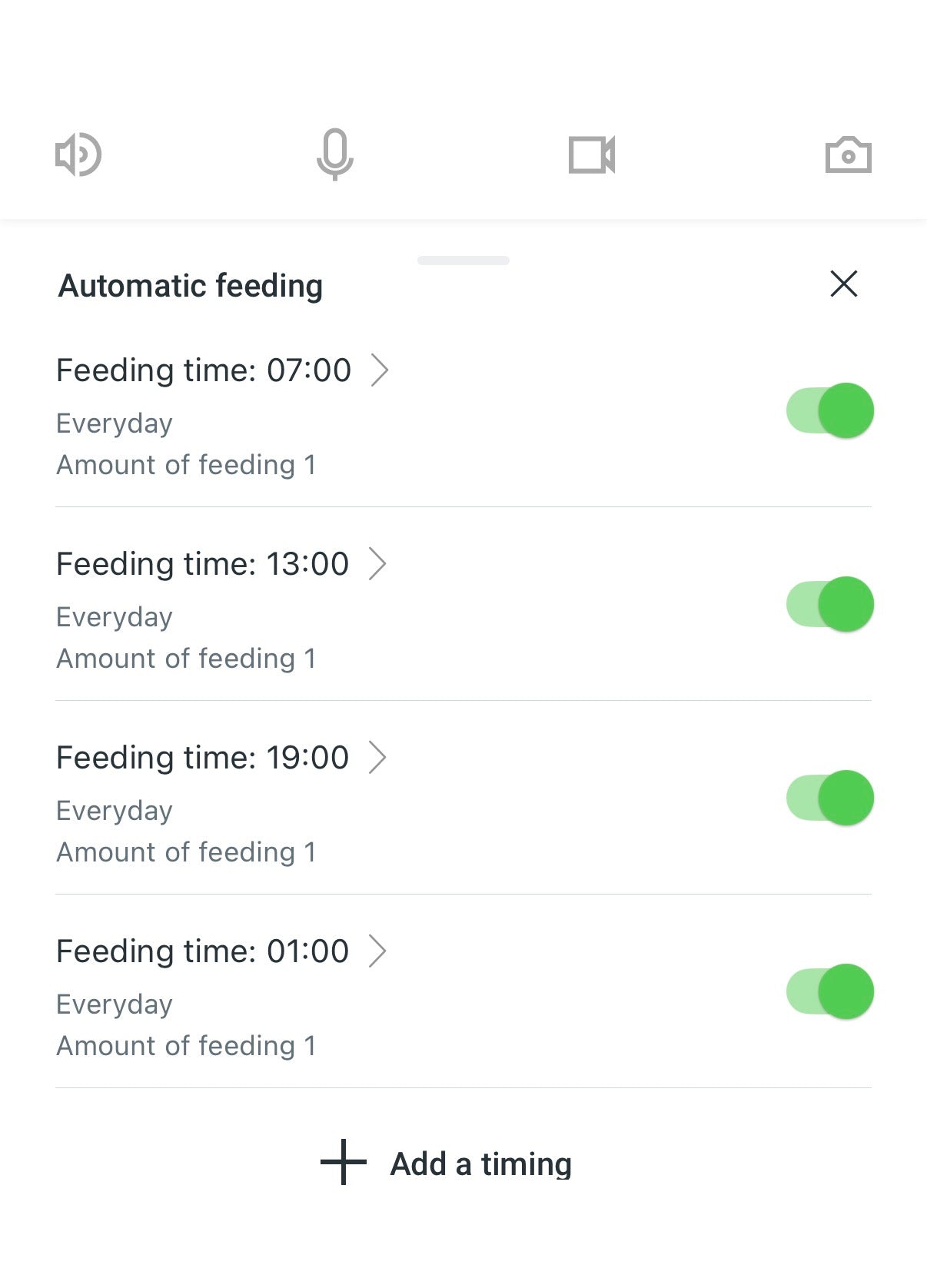The image size is (927, 1288).
Task: Switch off the 19:00 feeding toggle
Action: (830, 798)
